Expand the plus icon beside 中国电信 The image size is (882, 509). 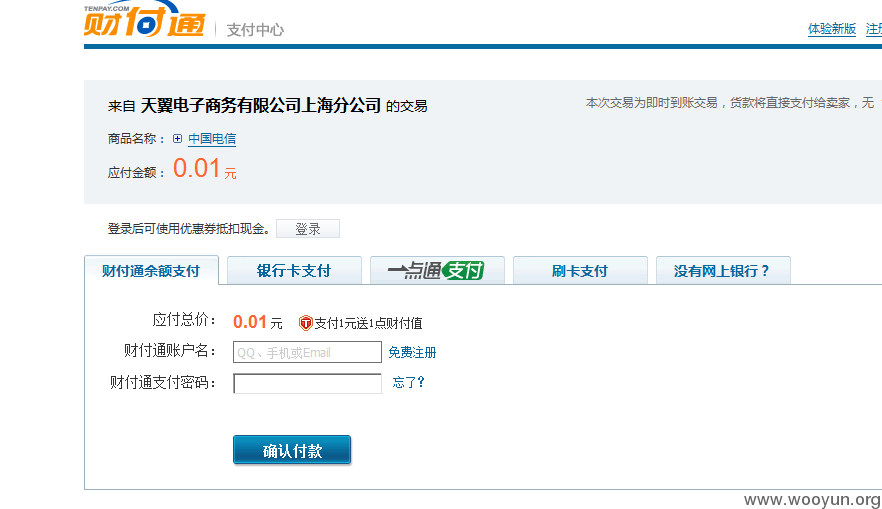point(177,138)
